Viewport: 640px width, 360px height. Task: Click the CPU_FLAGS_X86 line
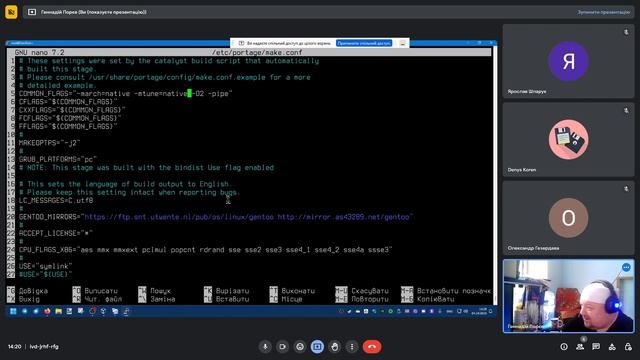[205, 249]
